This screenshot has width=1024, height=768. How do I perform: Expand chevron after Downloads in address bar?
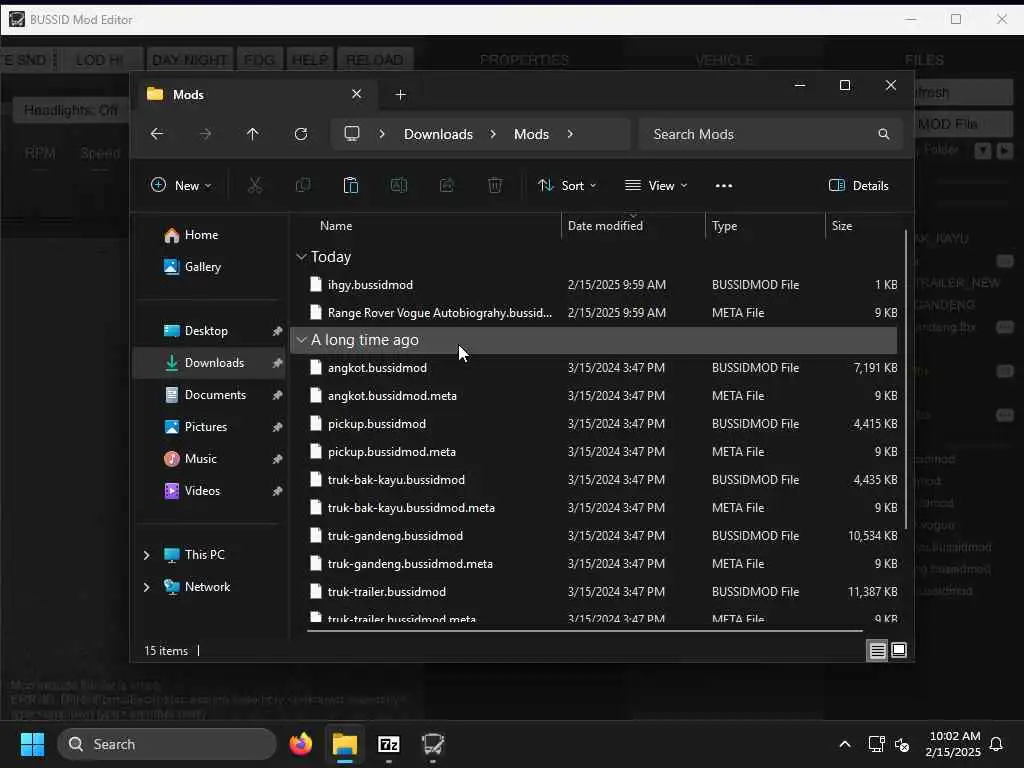point(493,134)
